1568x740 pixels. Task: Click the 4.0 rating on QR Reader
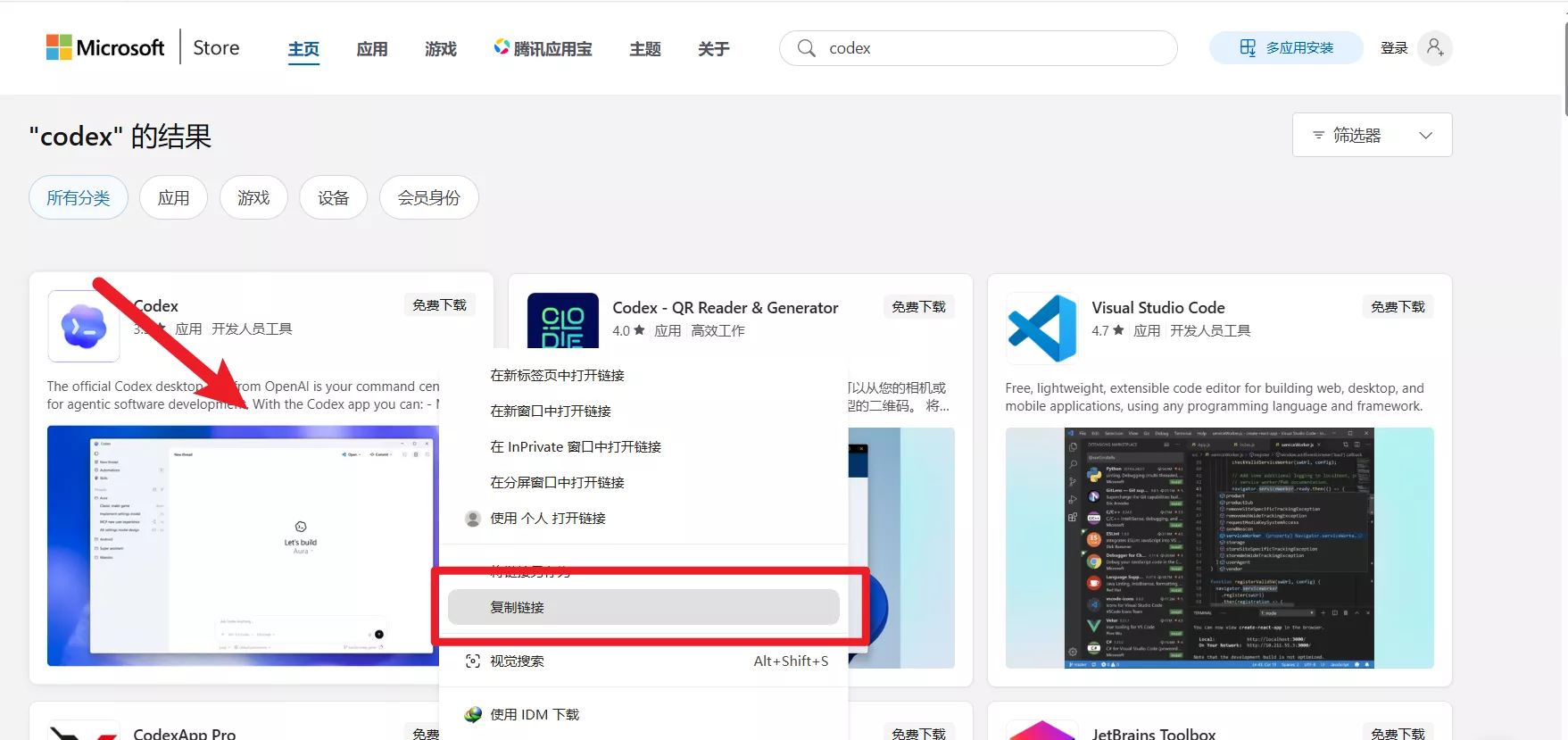[628, 331]
